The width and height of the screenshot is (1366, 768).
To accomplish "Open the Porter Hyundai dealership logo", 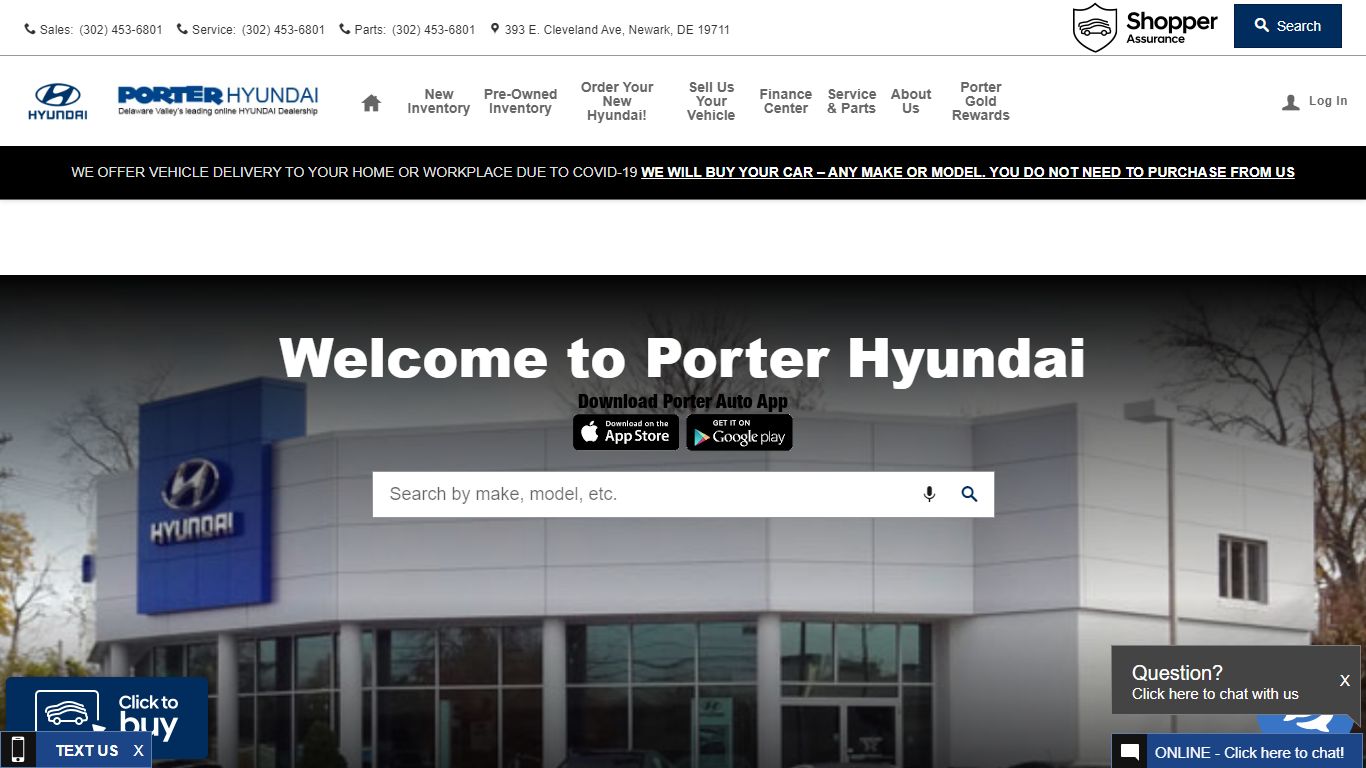I will tap(218, 100).
